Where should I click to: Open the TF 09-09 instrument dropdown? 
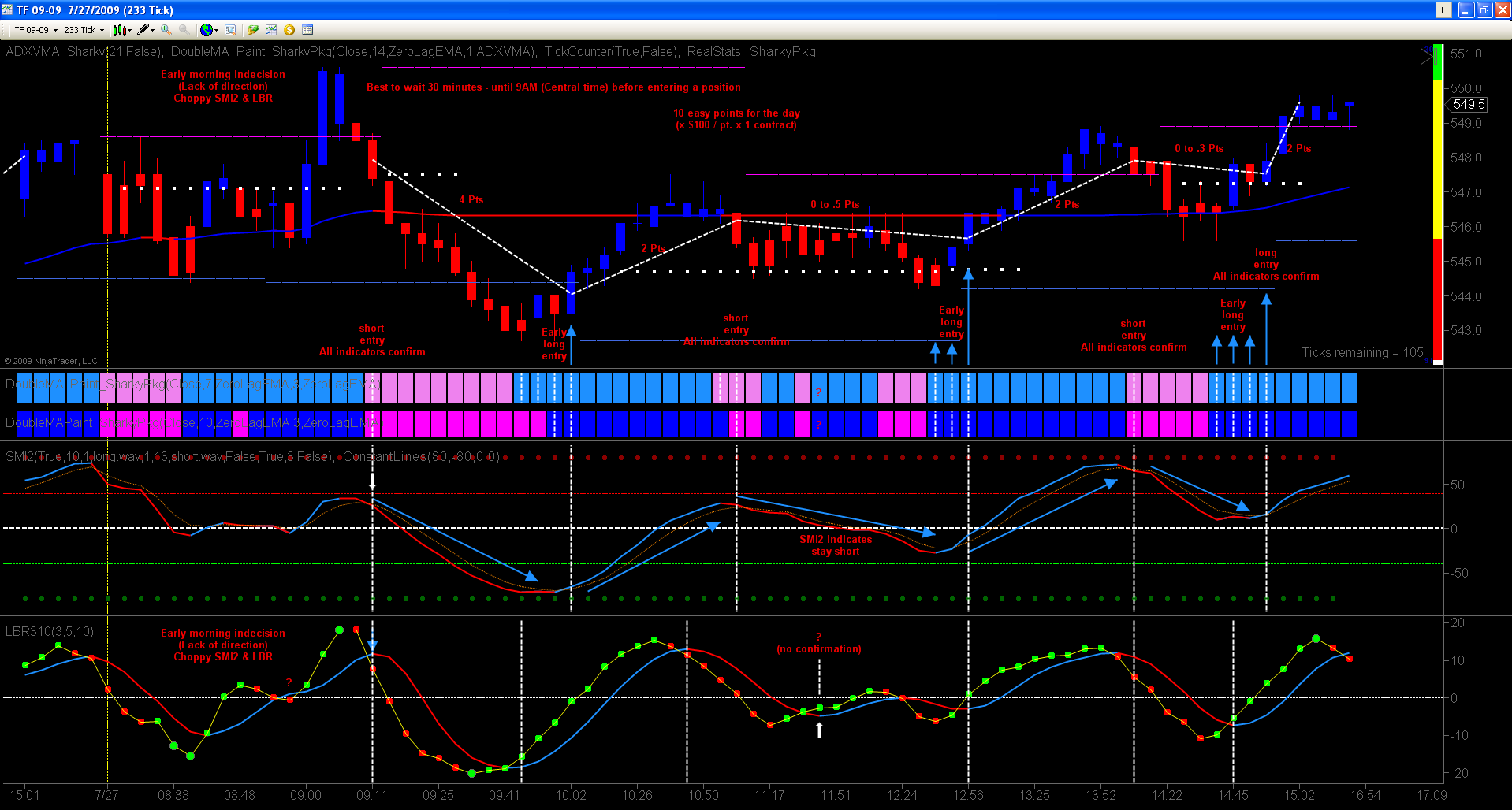[35, 30]
